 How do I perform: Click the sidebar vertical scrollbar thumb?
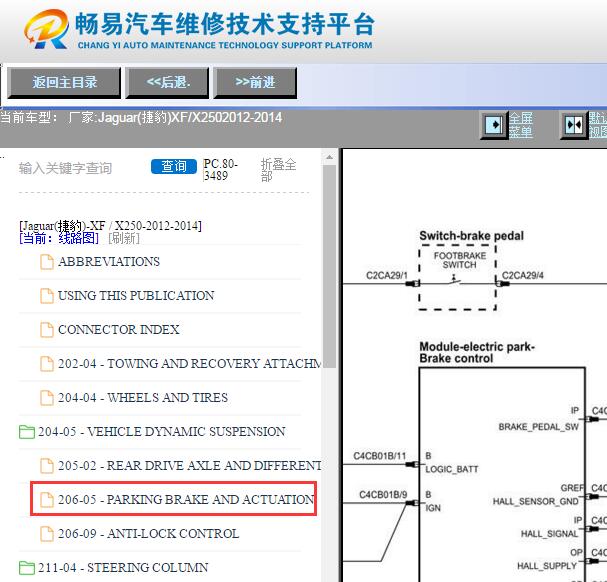(329, 266)
